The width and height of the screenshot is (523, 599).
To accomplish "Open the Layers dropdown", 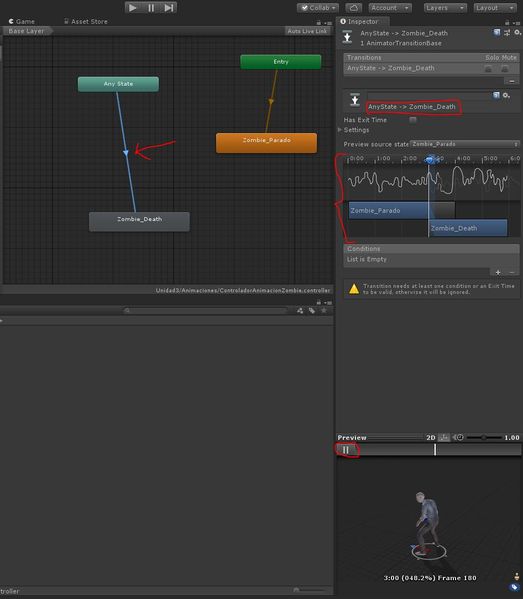I will (x=445, y=8).
